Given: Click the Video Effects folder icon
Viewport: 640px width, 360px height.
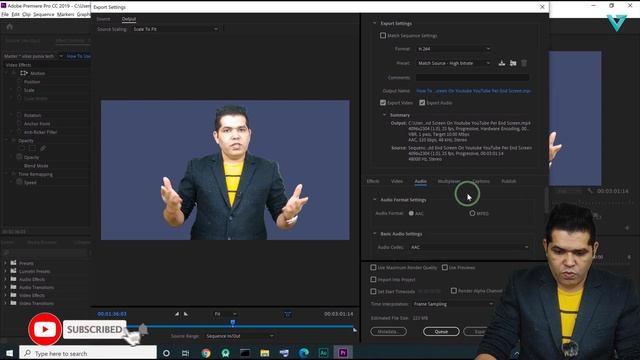Looking at the screenshot, I should 13,295.
